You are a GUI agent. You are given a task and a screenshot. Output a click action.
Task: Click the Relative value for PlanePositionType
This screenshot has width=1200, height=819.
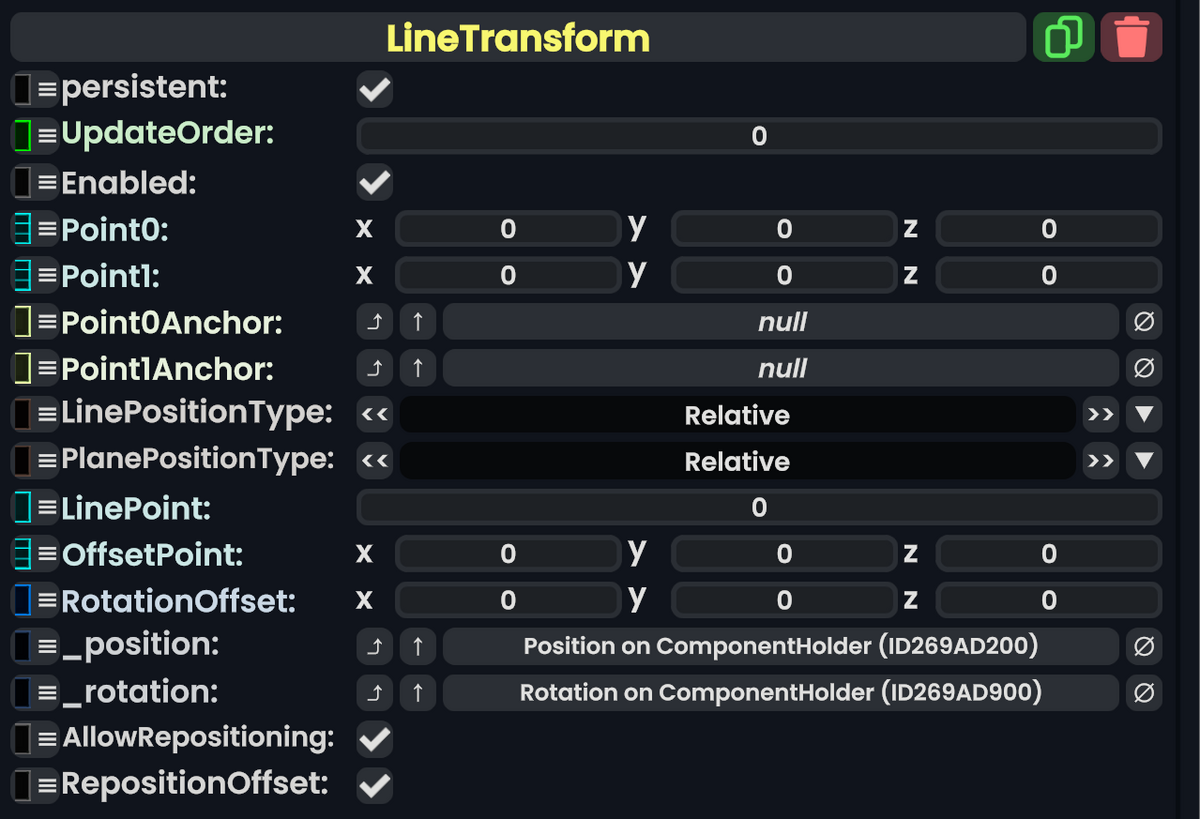point(737,461)
